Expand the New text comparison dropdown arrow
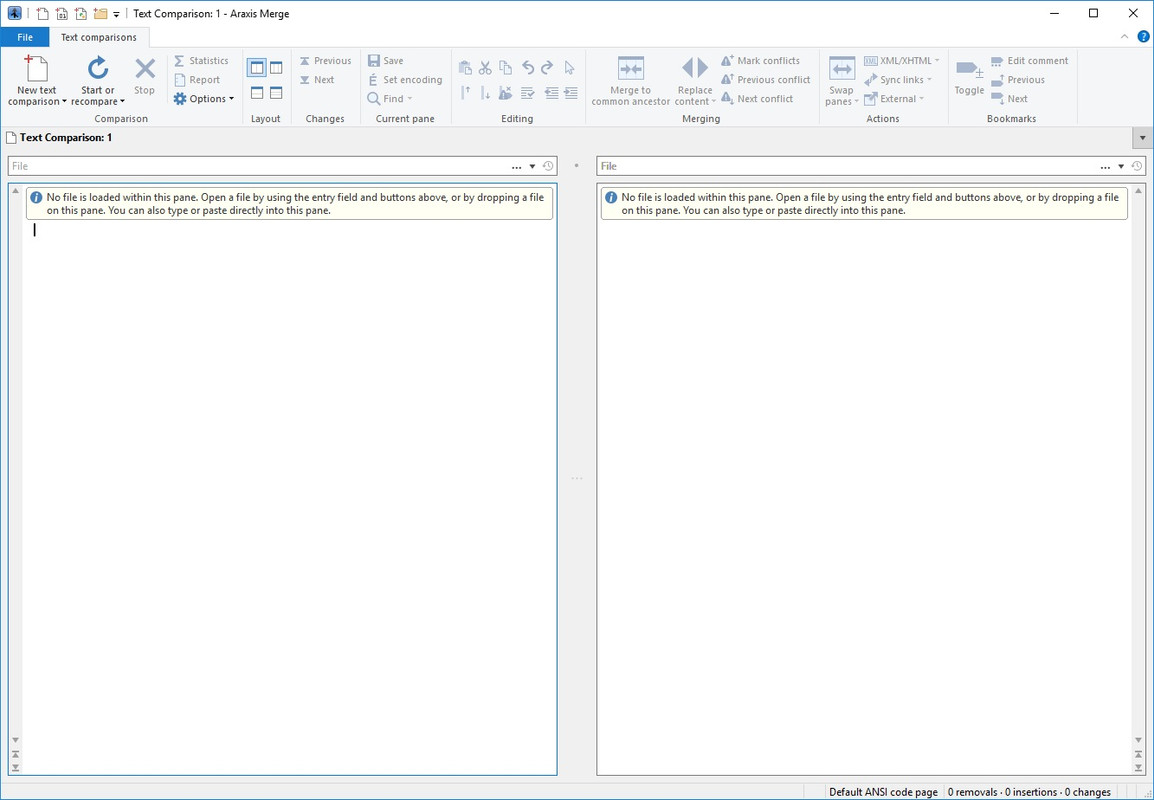The image size is (1154, 800). [x=65, y=102]
